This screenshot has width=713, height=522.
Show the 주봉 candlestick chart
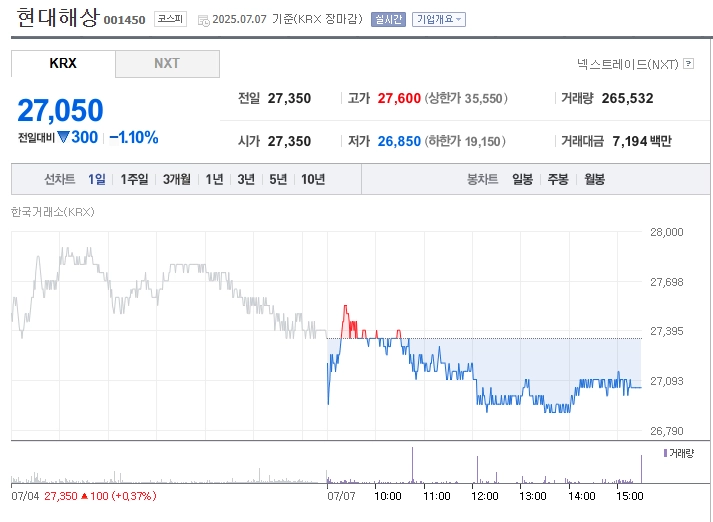558,179
